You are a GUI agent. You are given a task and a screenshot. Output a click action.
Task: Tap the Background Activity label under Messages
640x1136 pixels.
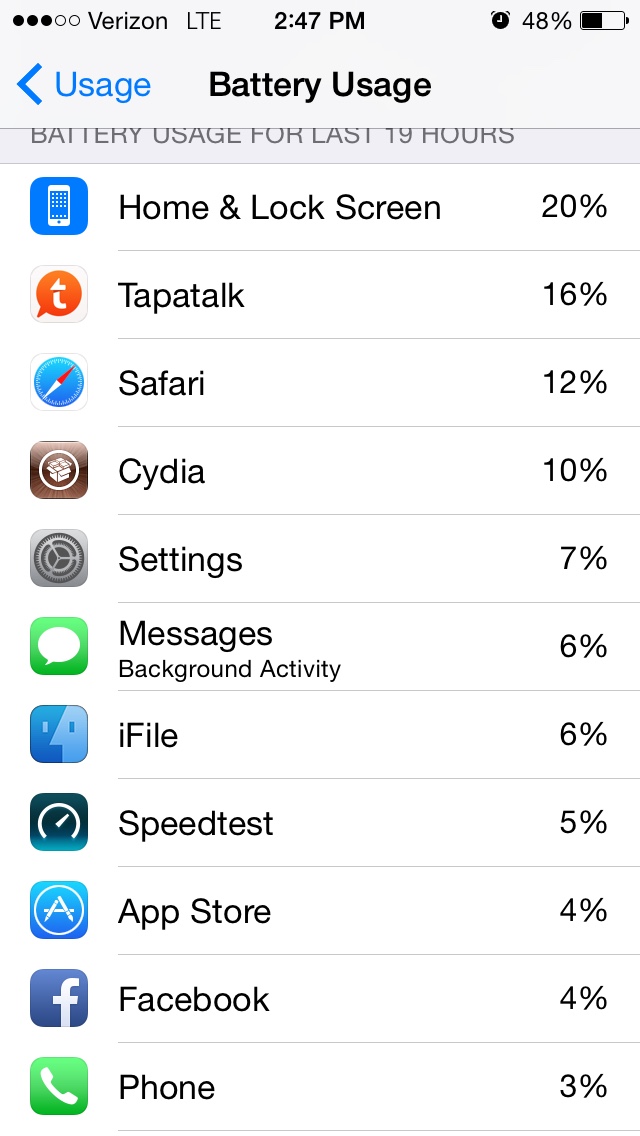tap(229, 669)
